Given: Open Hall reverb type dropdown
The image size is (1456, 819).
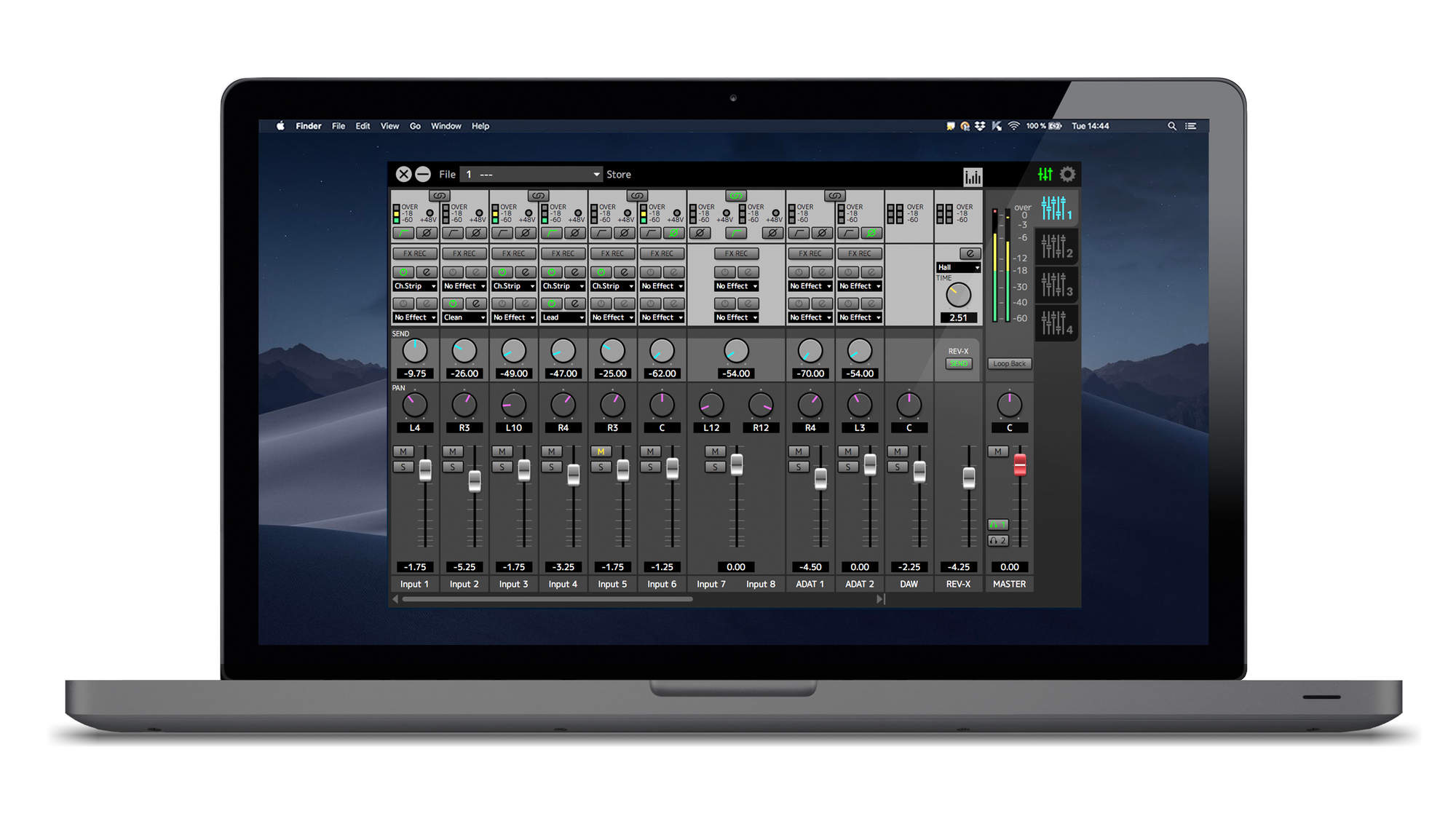Looking at the screenshot, I should point(958,267).
